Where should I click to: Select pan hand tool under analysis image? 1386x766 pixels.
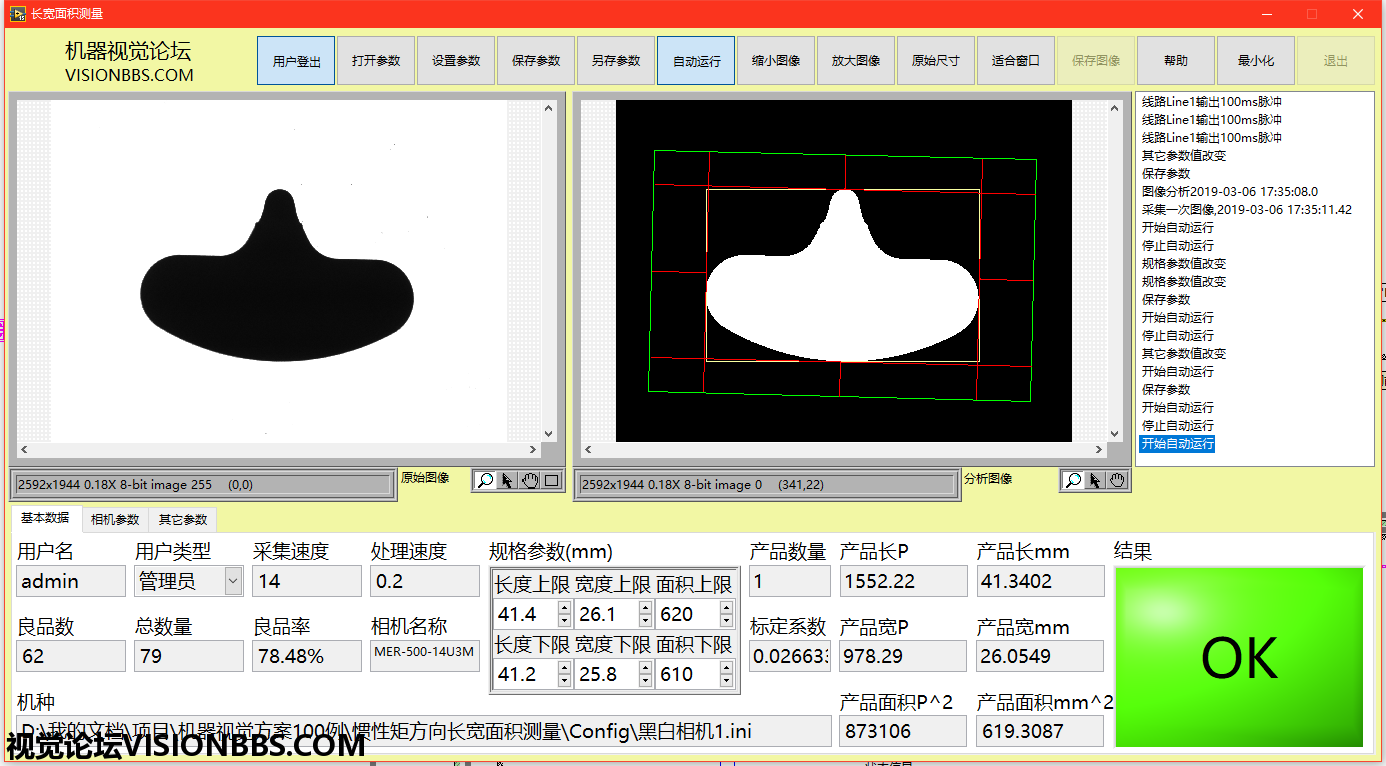1117,481
